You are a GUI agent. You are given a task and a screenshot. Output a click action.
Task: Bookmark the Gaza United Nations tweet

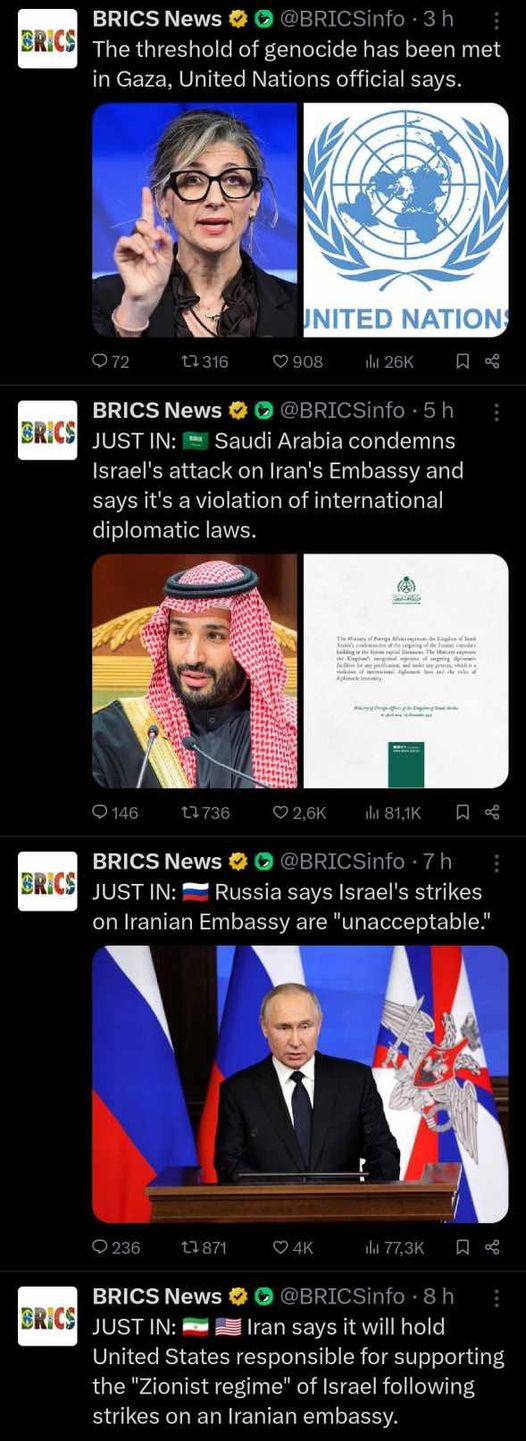click(x=463, y=361)
